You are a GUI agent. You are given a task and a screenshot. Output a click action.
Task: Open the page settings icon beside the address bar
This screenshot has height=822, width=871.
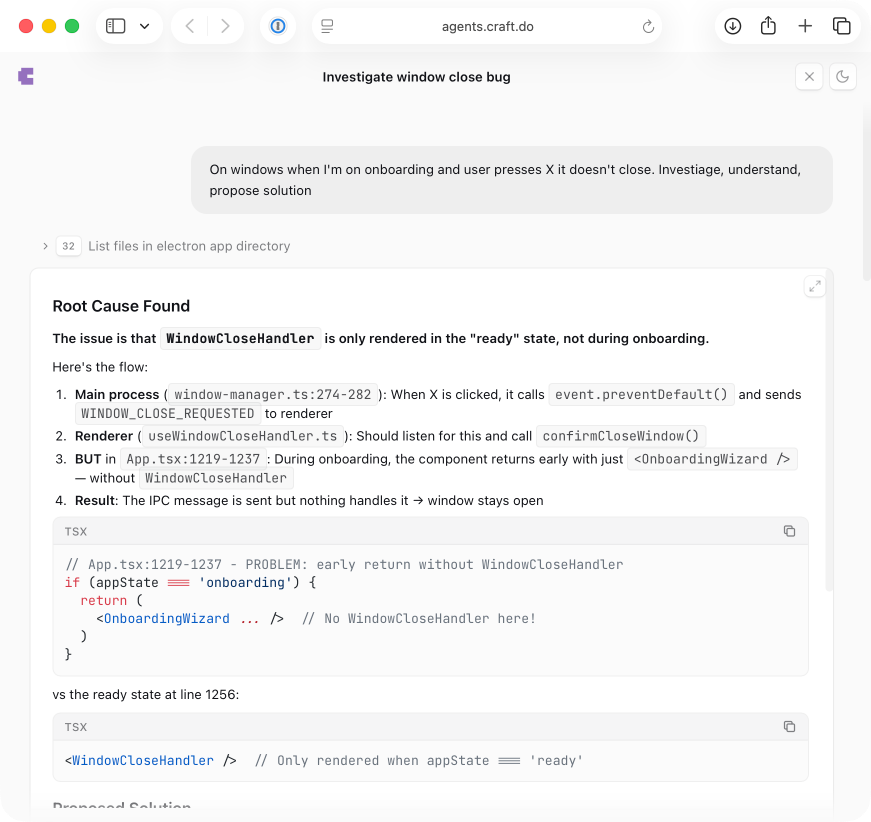click(326, 26)
